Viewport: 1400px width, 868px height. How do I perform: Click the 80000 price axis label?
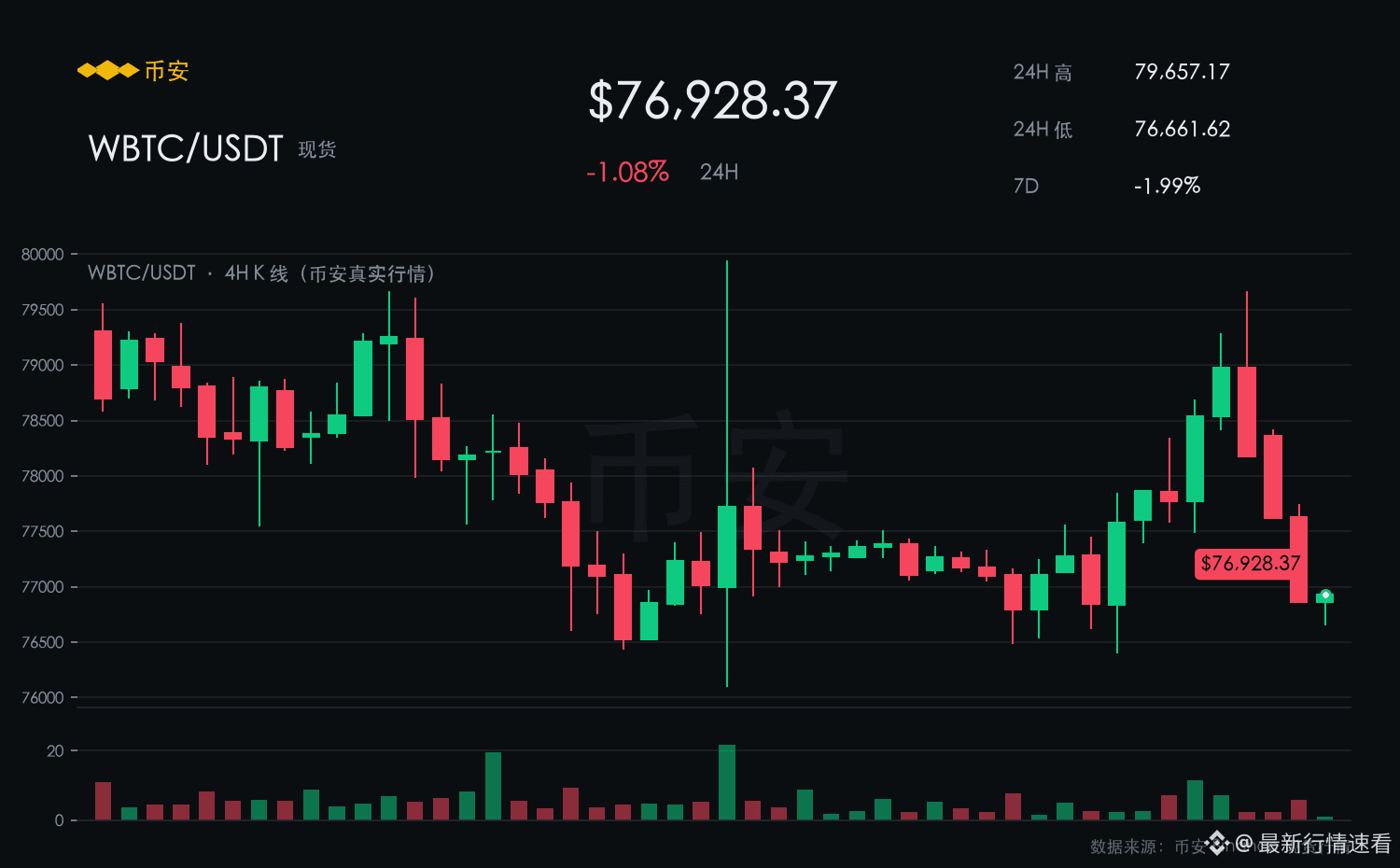click(x=43, y=254)
